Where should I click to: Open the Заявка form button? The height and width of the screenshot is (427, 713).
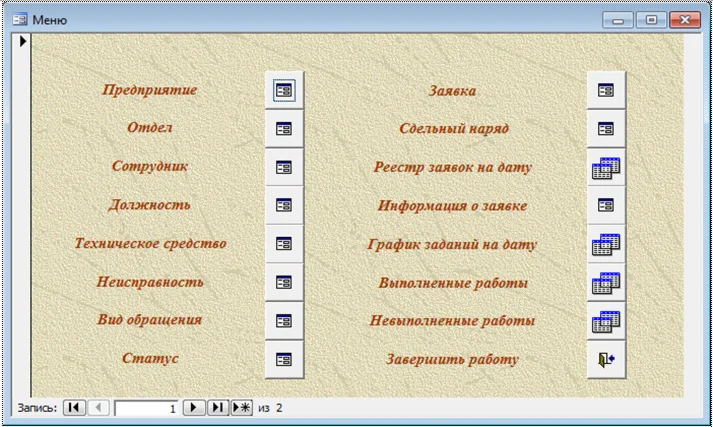point(606,90)
